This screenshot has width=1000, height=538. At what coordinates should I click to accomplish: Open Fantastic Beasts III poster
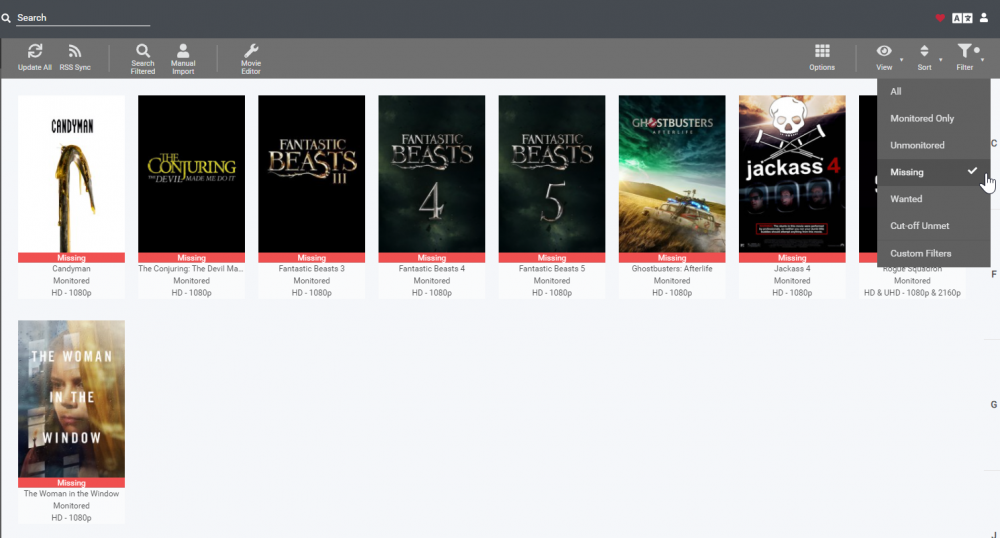coord(312,174)
